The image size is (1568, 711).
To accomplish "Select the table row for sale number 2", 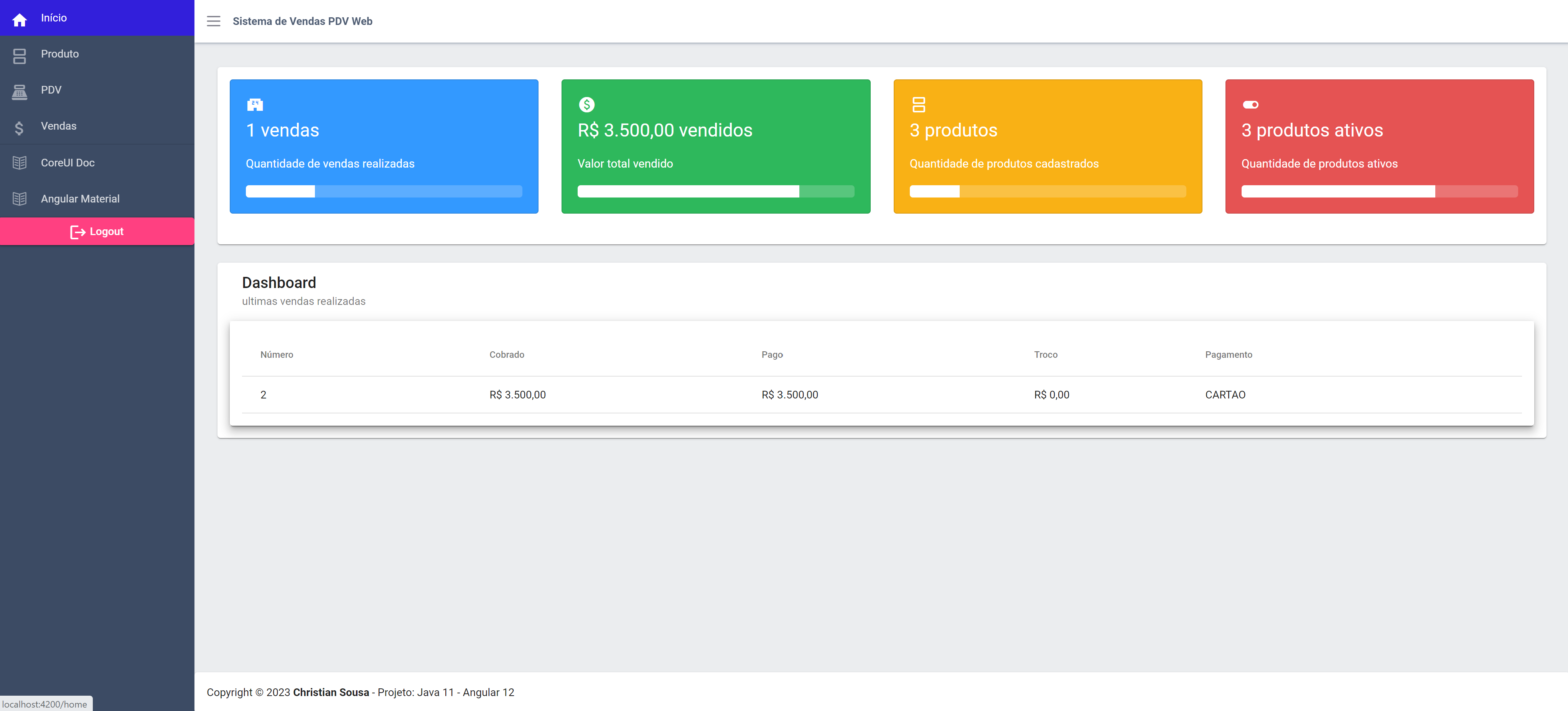I will [730, 395].
